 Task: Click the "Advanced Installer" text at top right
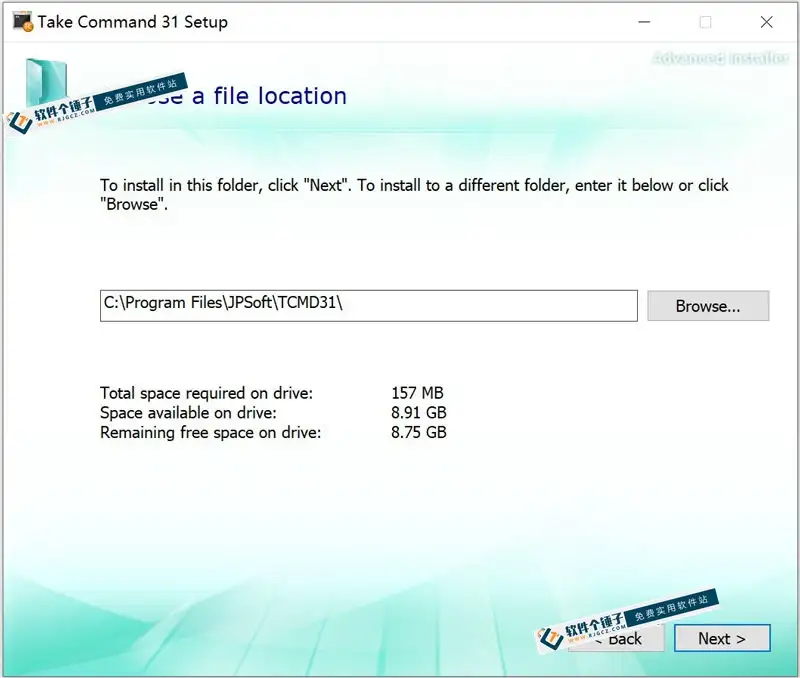[720, 58]
